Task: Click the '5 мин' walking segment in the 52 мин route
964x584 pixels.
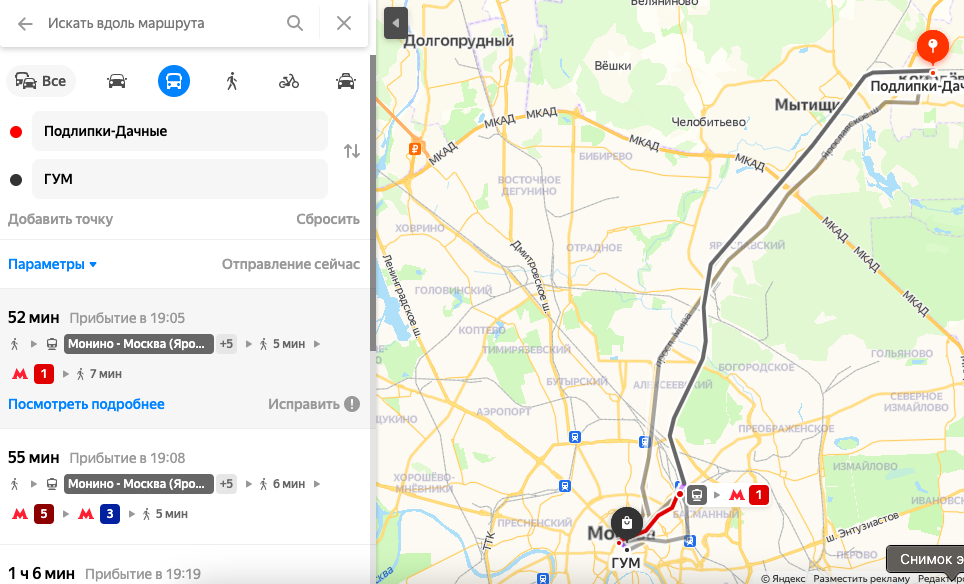Action: pyautogui.click(x=282, y=344)
